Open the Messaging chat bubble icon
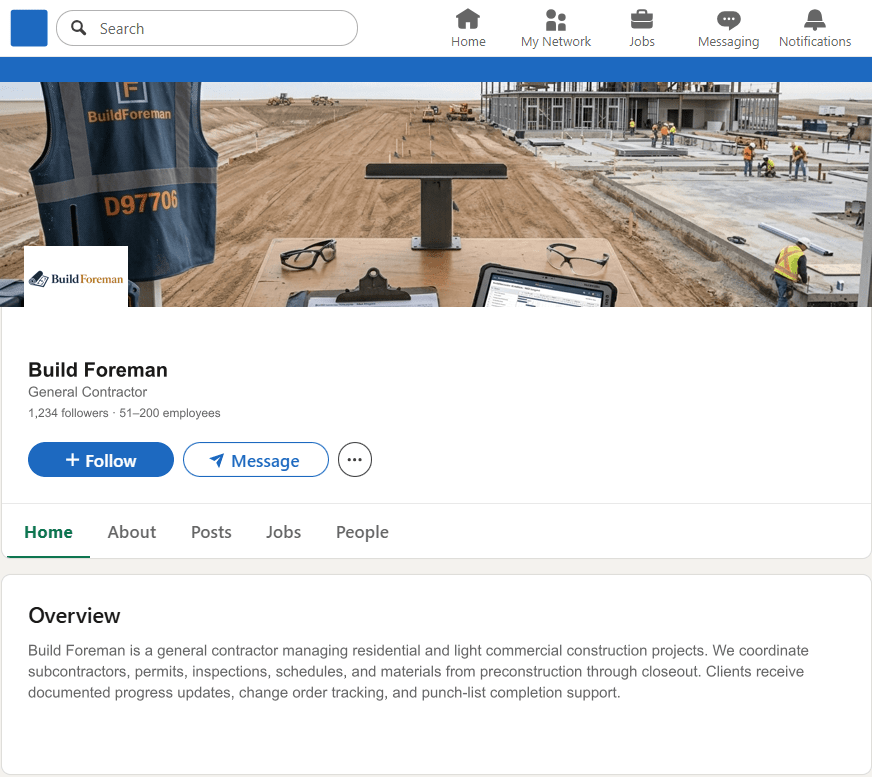Viewport: 872px width, 777px height. pyautogui.click(x=728, y=20)
